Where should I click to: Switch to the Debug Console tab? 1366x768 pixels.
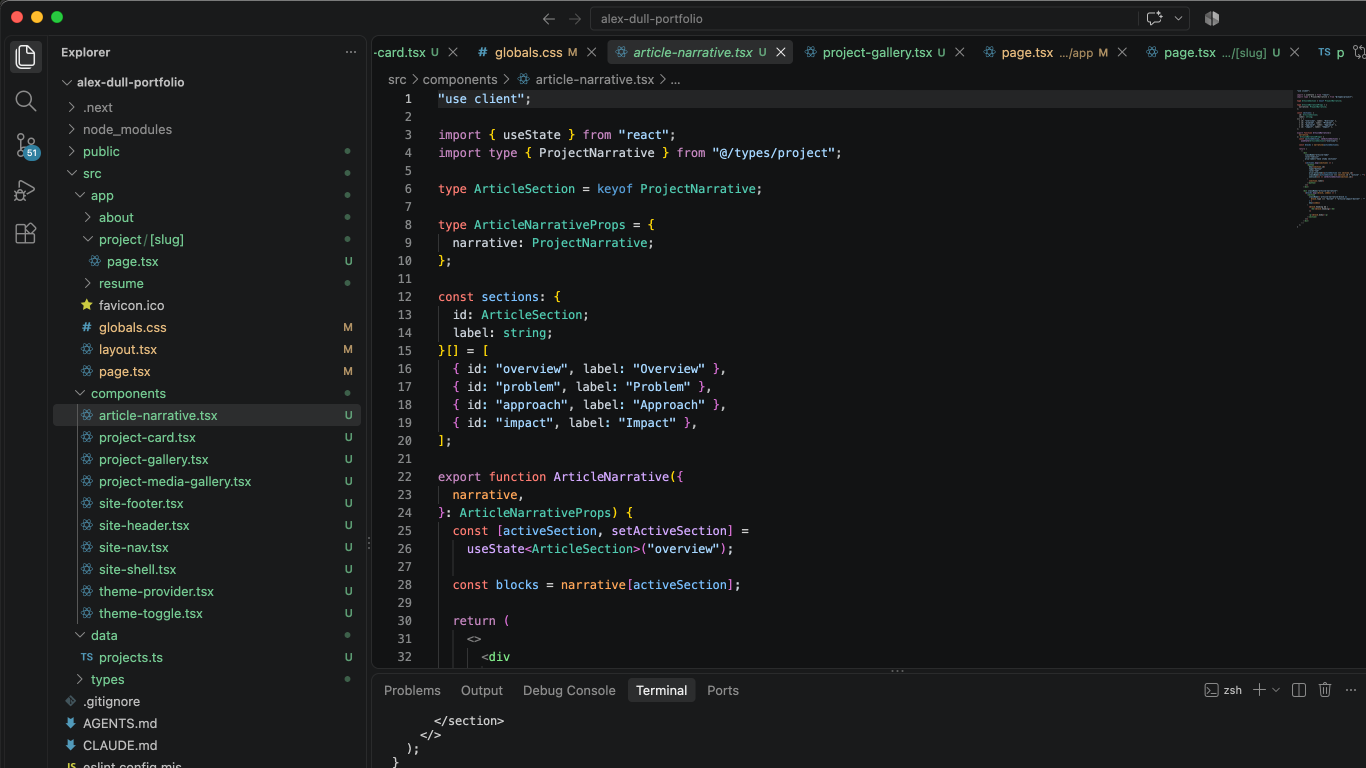[x=569, y=690]
